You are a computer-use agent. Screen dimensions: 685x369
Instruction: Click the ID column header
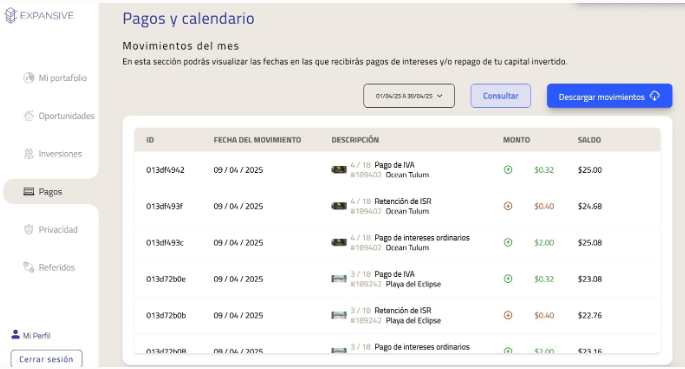[150, 140]
